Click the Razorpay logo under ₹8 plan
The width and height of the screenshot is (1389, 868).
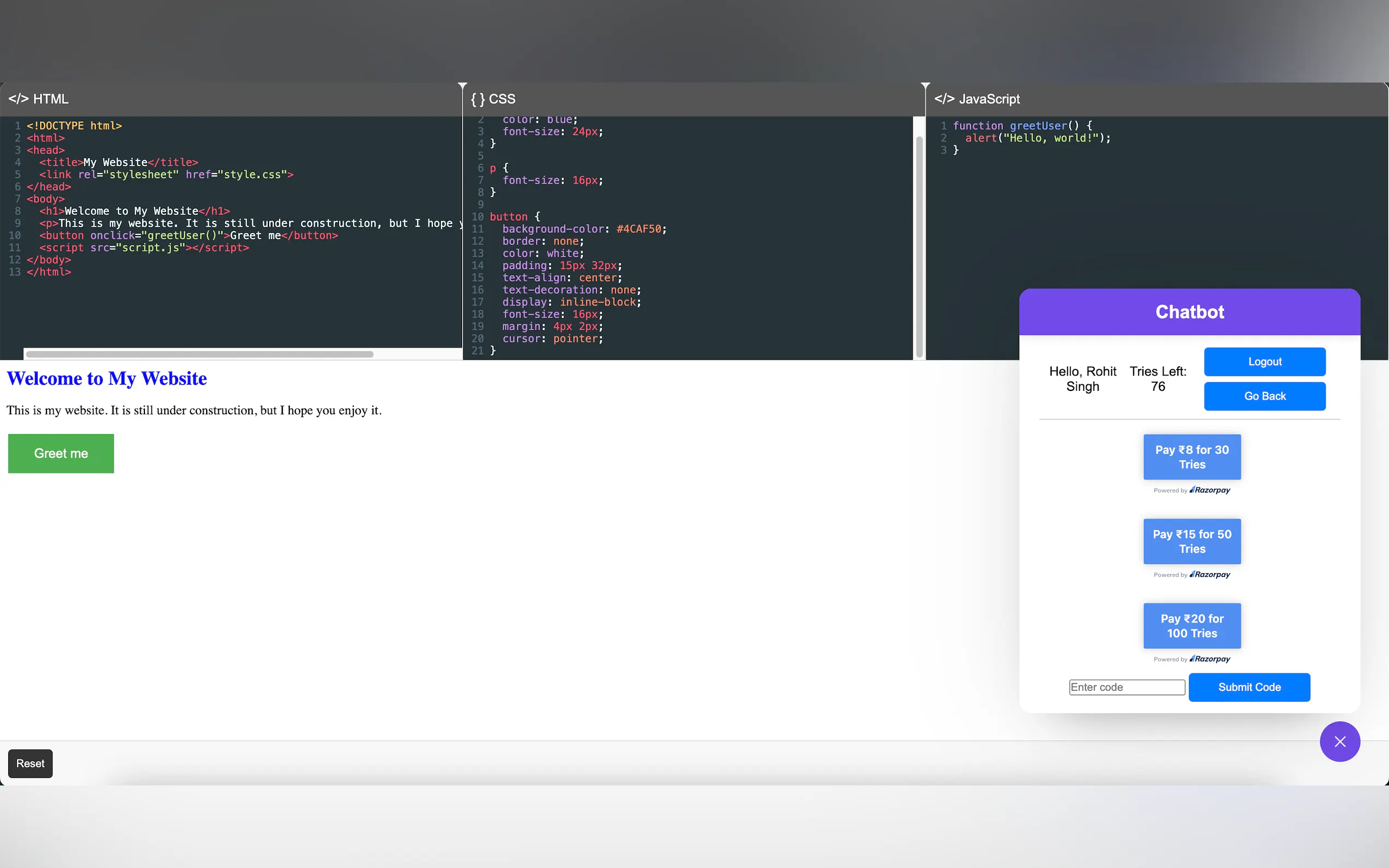point(1210,490)
